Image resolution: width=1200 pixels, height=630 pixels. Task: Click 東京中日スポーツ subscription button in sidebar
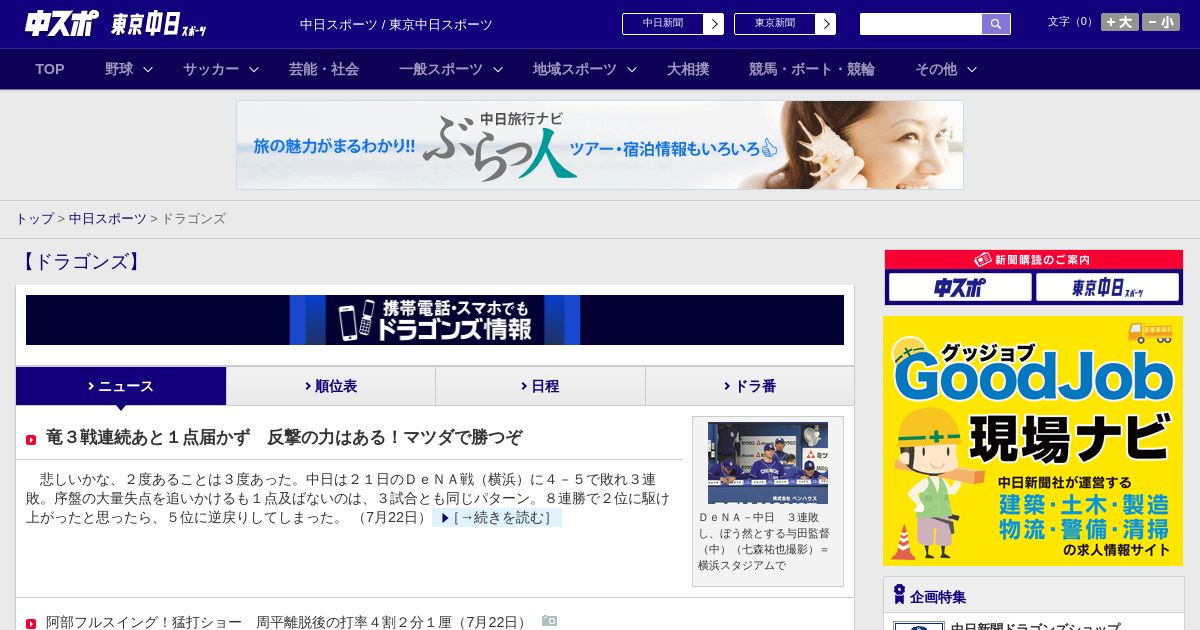pyautogui.click(x=1107, y=288)
